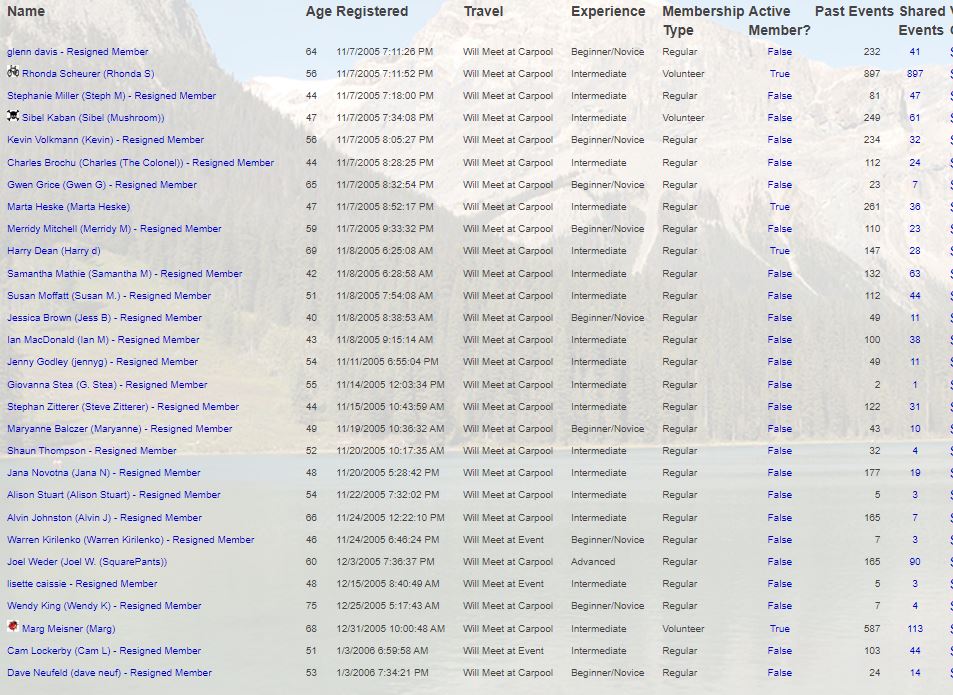The image size is (953, 695).
Task: Open Jenny Godley (jennyg) profile
Action: coord(103,362)
